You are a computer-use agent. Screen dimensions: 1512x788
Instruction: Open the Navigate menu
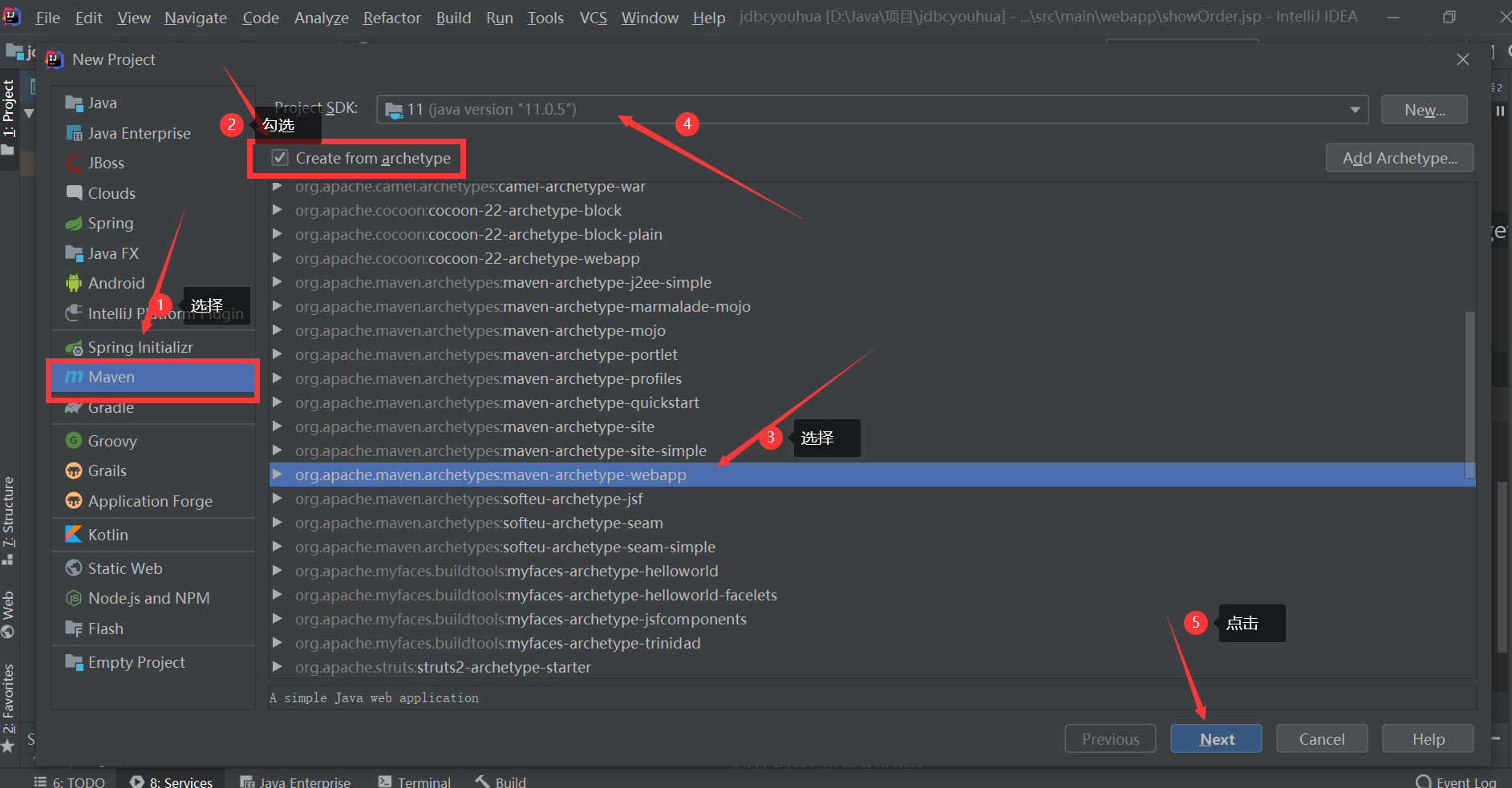[196, 18]
